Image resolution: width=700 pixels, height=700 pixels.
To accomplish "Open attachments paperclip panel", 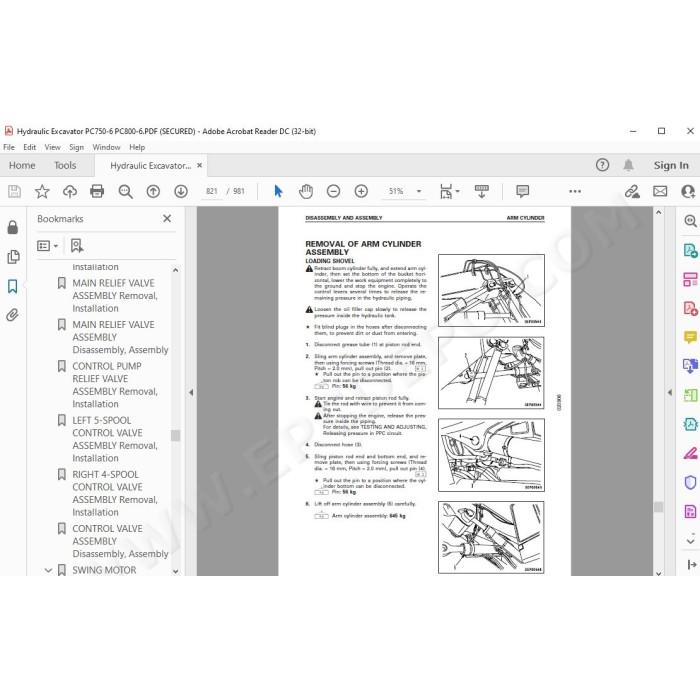I will [12, 315].
